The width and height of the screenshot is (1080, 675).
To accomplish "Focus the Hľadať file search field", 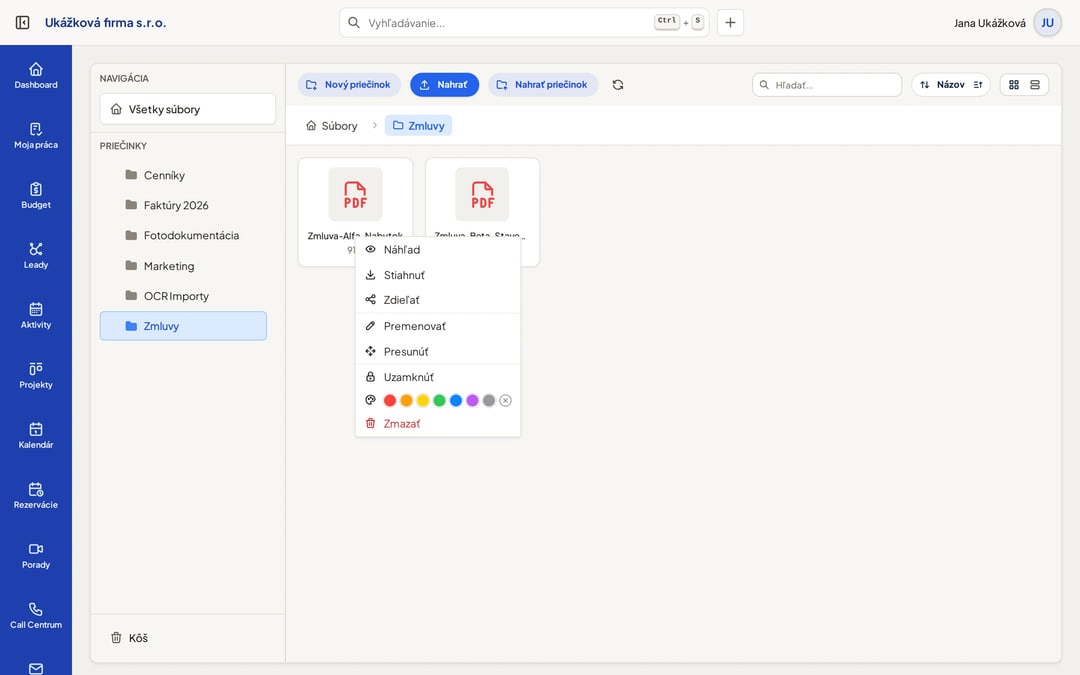I will (827, 85).
